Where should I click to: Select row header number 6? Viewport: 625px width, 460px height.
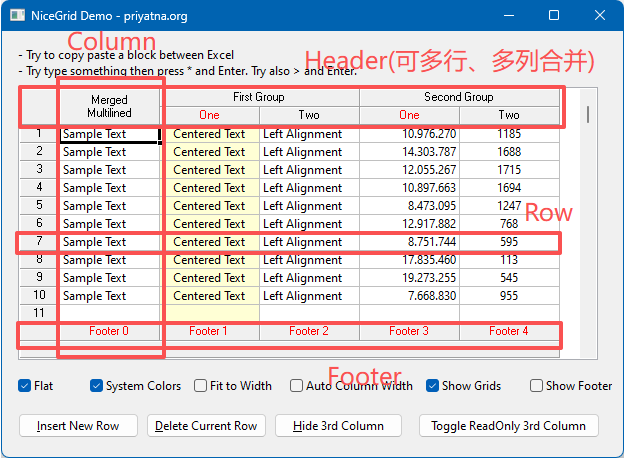pyautogui.click(x=39, y=223)
